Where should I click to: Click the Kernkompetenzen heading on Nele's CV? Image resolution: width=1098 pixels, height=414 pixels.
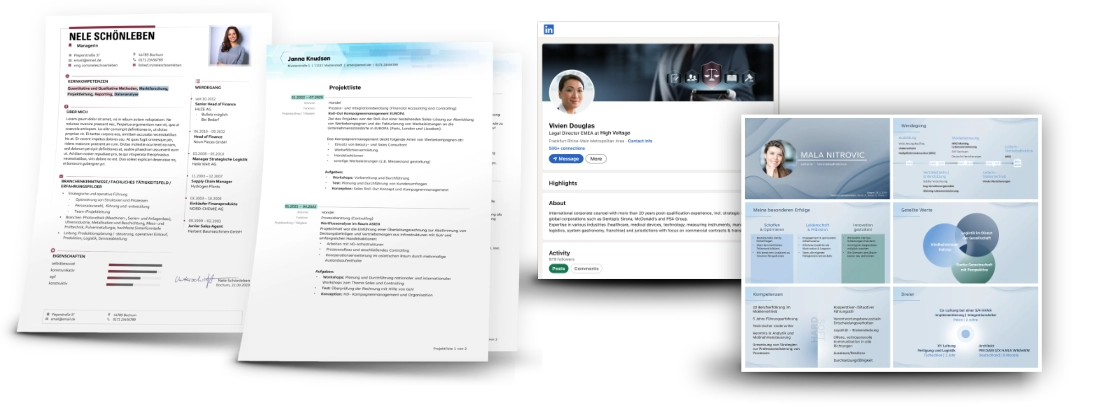90,79
